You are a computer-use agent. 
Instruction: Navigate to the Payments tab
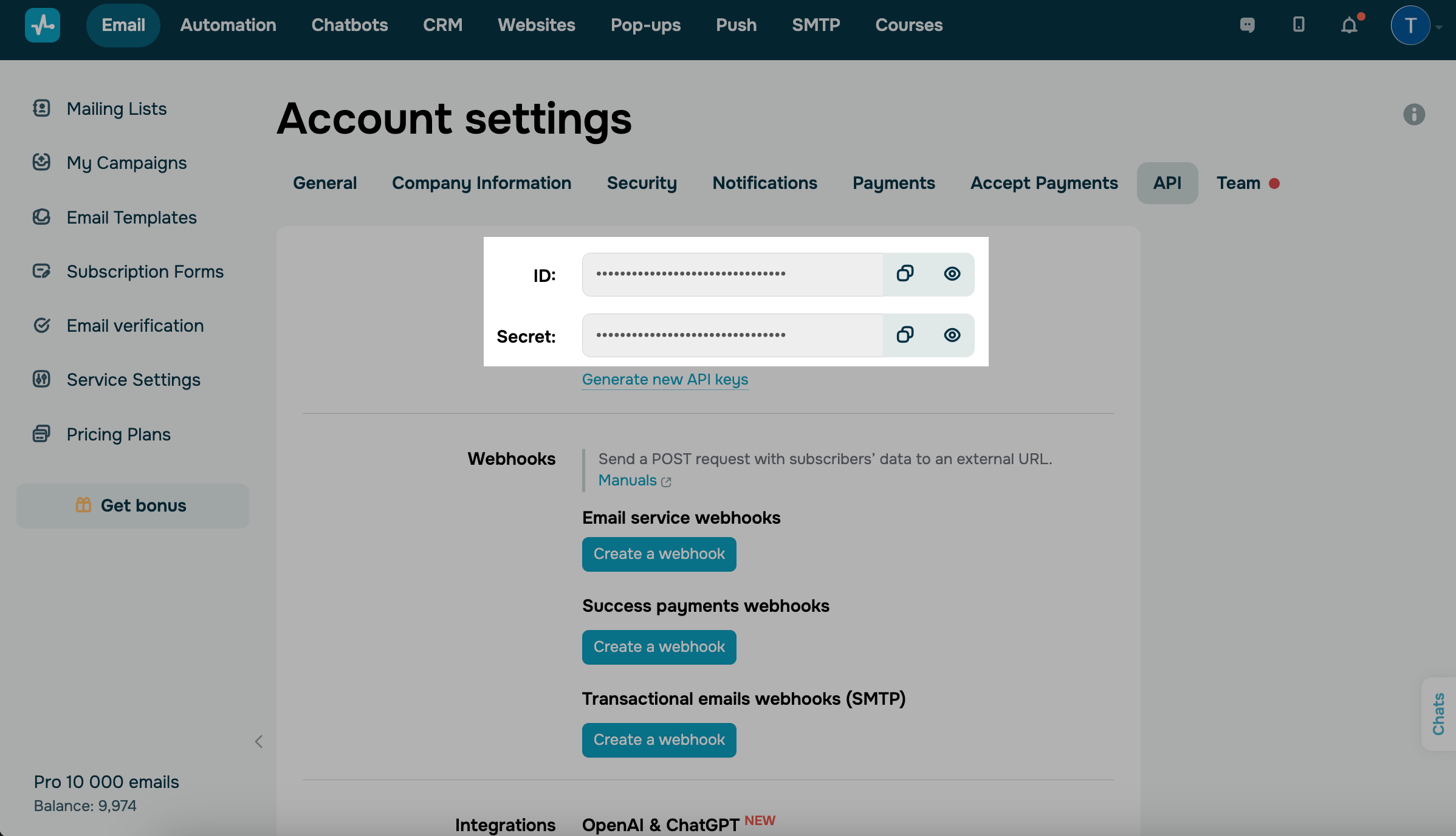[x=893, y=183]
